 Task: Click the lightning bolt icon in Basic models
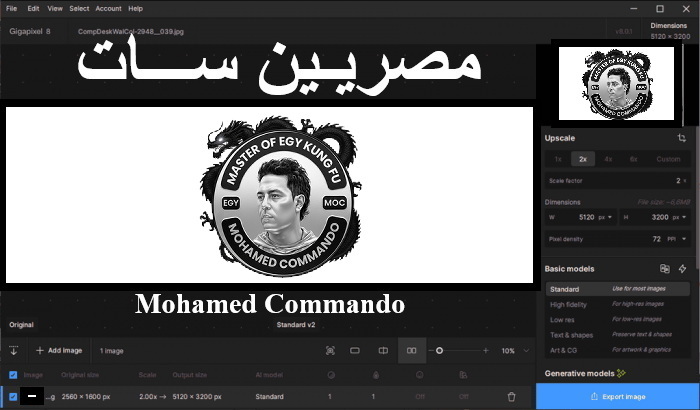pos(683,269)
